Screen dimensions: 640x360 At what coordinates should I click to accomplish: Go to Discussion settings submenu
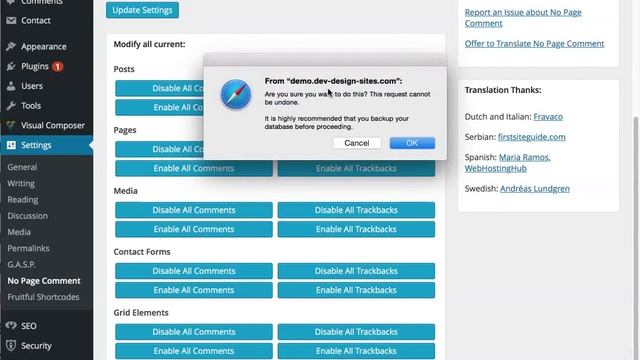pyautogui.click(x=27, y=216)
